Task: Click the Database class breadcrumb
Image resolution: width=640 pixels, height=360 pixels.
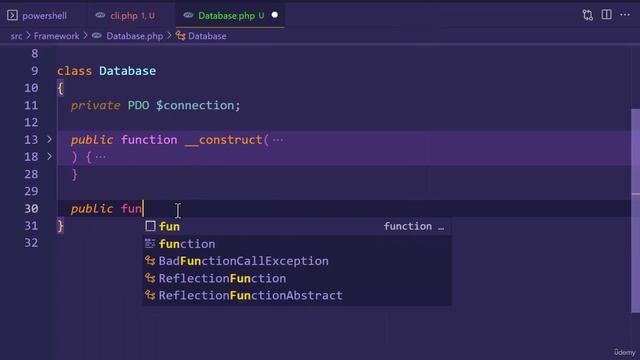Action: point(207,36)
